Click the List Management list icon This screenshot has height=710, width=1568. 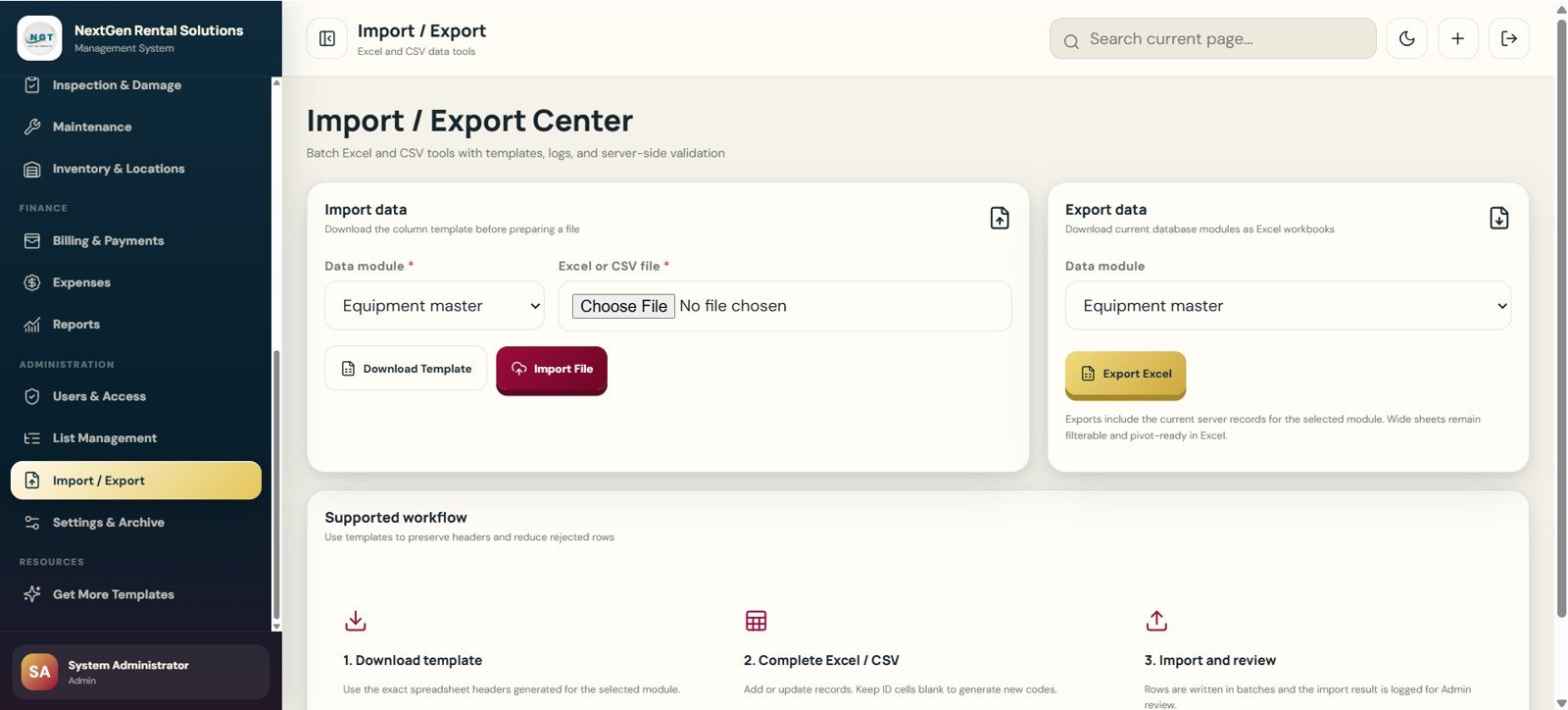(x=32, y=438)
